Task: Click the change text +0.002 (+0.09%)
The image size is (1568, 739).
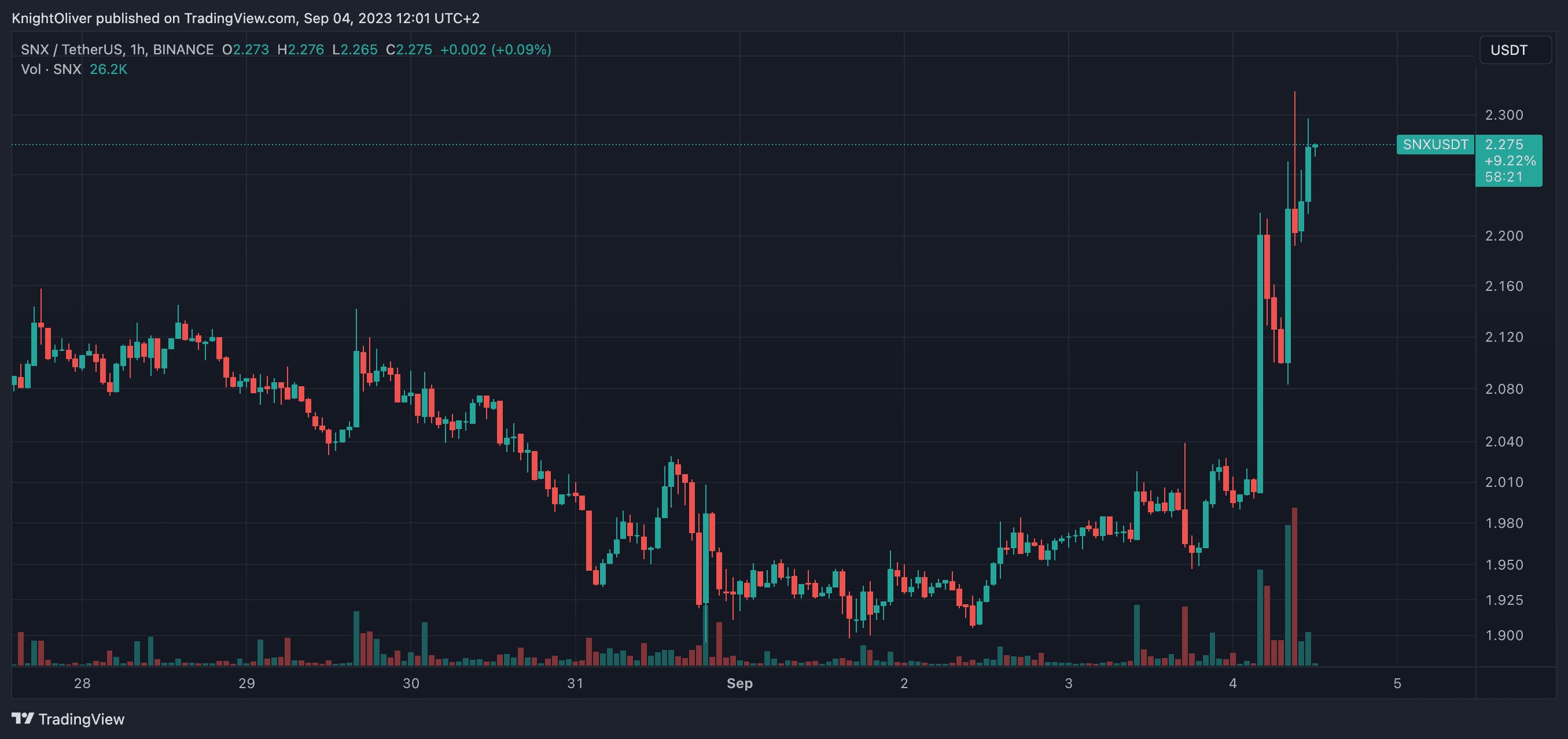Action: pos(495,49)
